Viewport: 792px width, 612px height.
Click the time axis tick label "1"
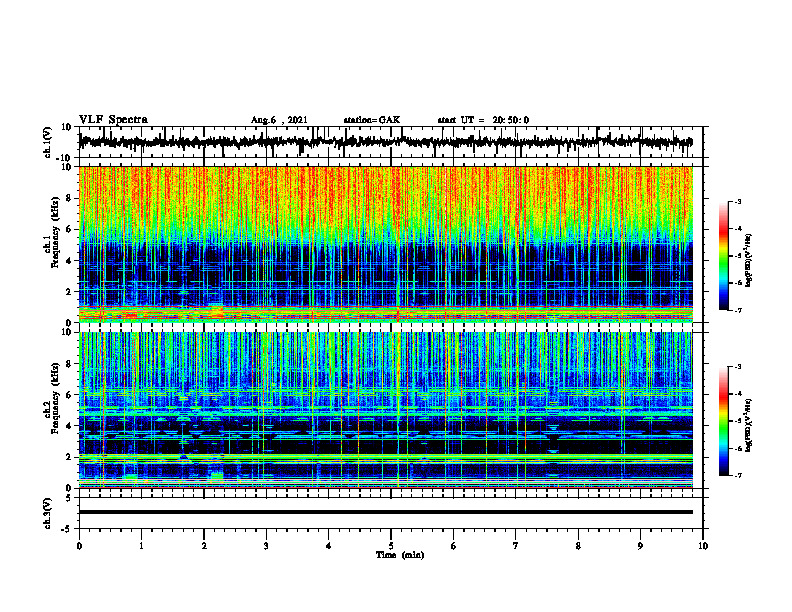(141, 546)
